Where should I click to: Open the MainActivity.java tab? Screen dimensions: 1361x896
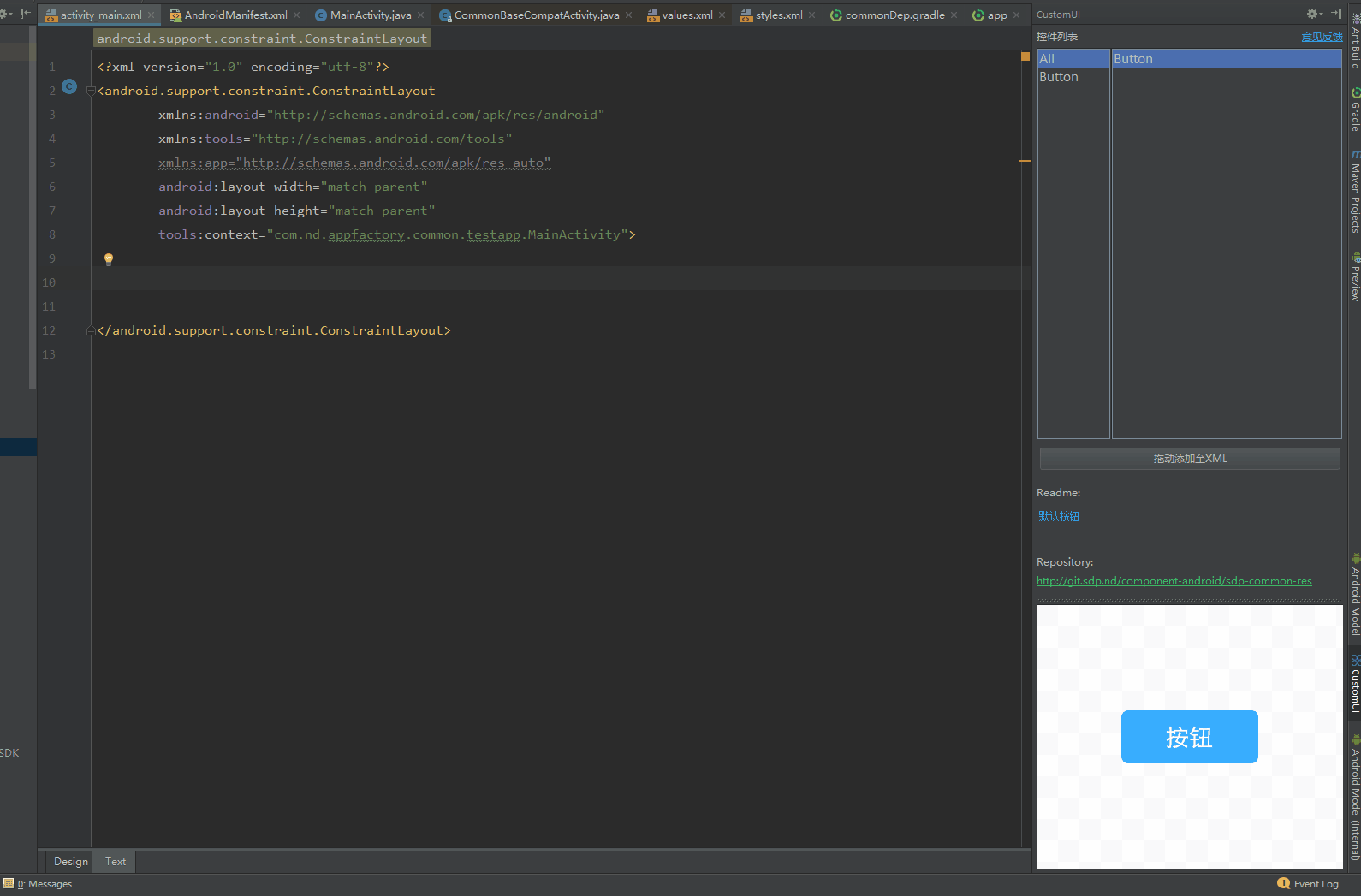(x=370, y=15)
